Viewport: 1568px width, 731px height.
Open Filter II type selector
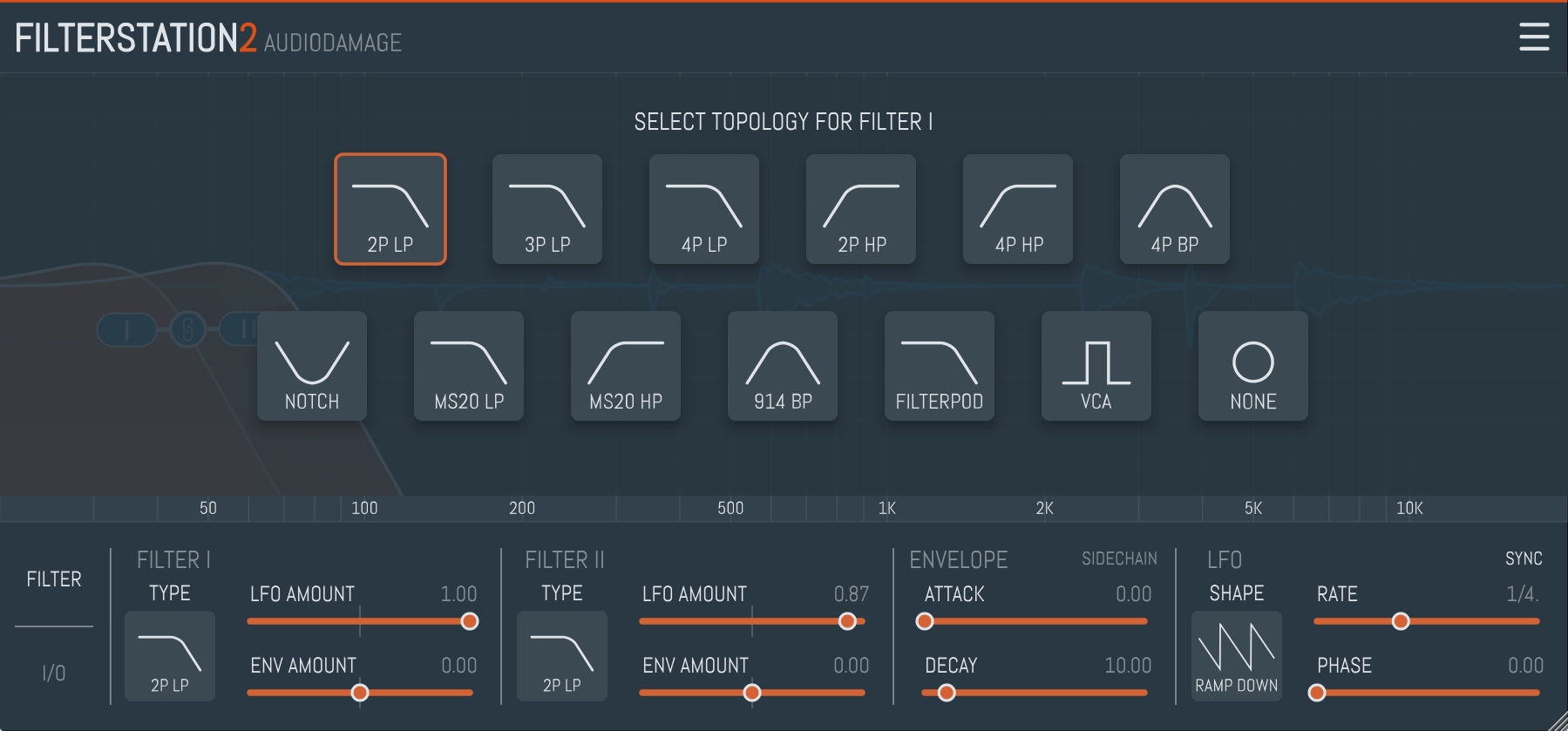tap(562, 656)
